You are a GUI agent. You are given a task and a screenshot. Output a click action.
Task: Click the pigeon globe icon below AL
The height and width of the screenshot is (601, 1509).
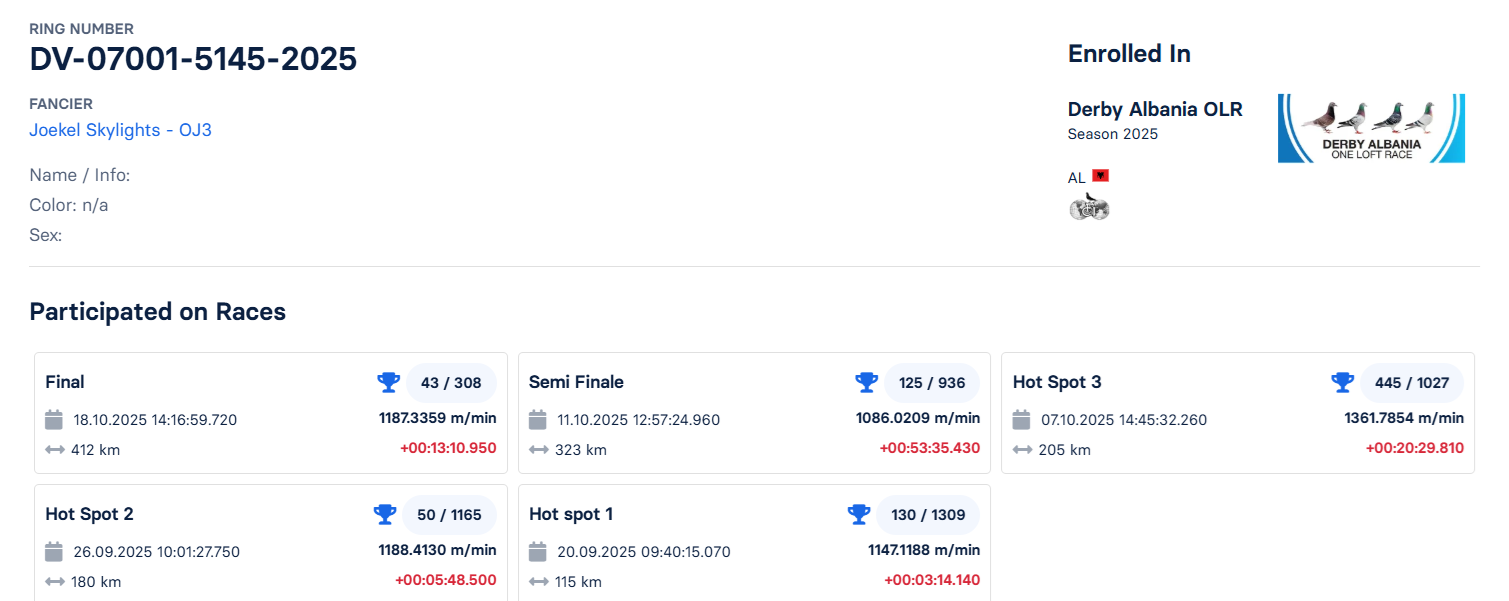[x=1089, y=207]
